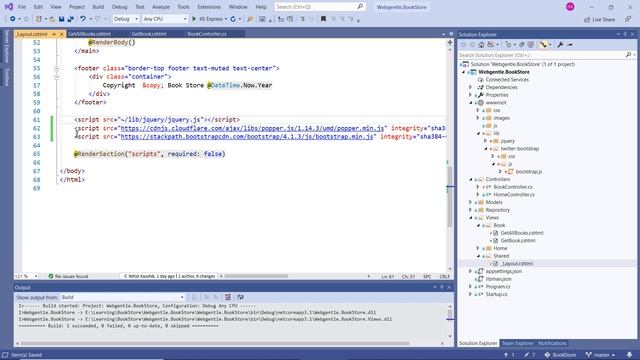Switch to GetBook.cshtml tab
640x360 pixels.
coord(149,34)
